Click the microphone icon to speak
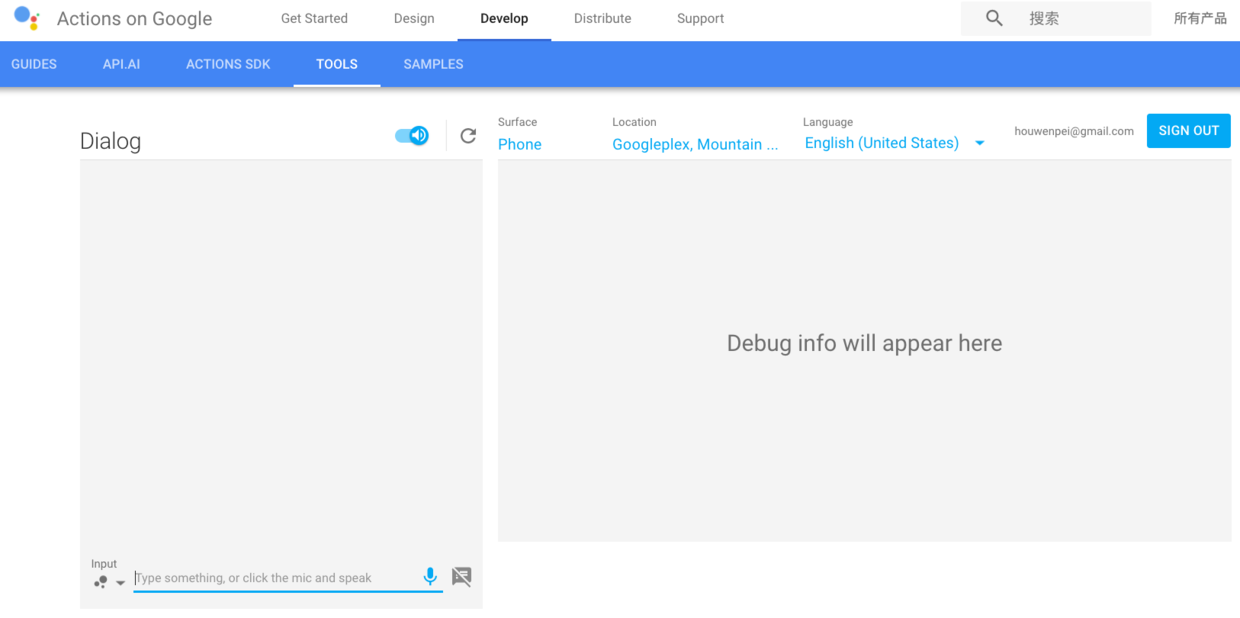 430,577
